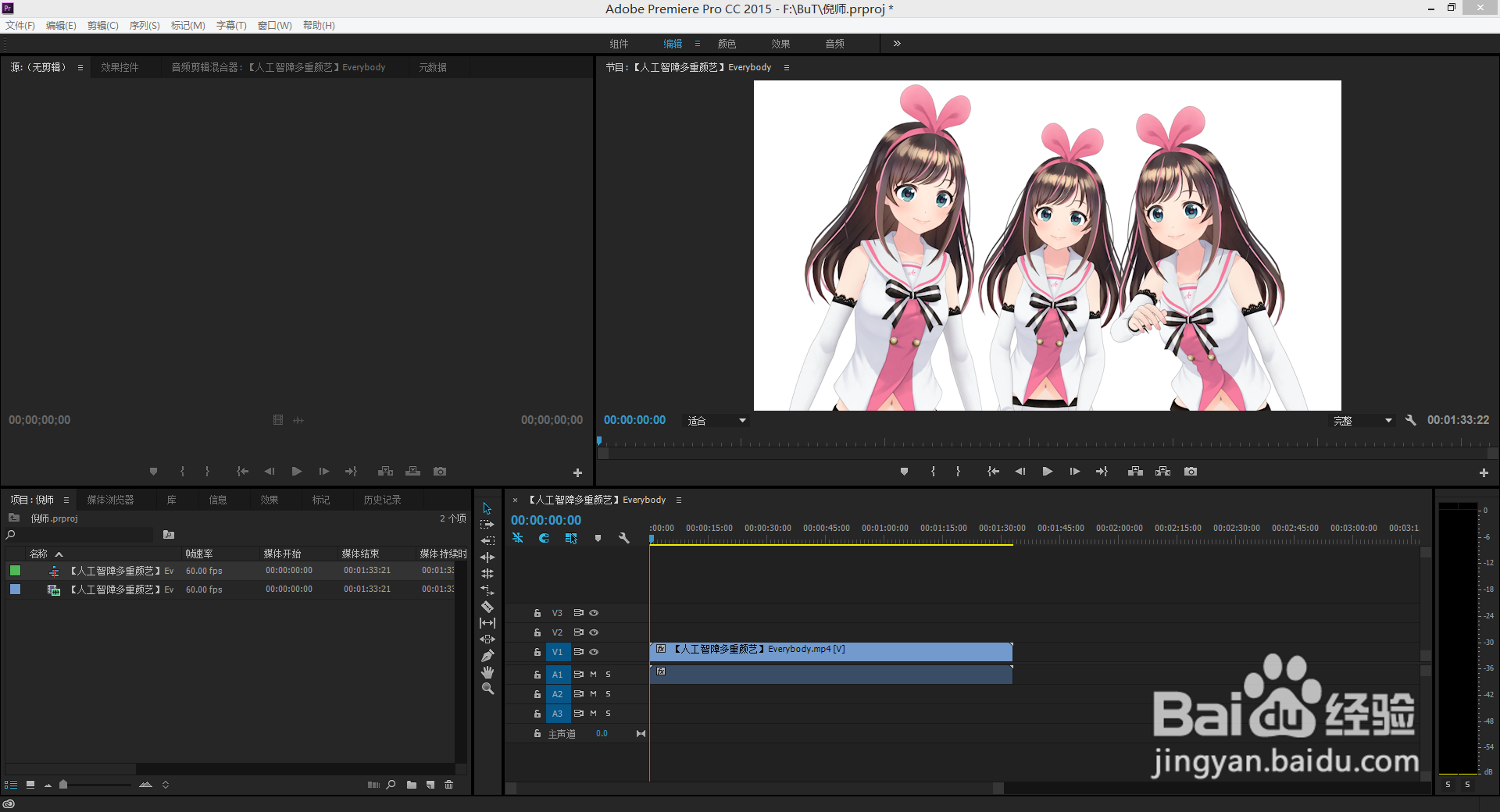Mark In point in program monitor
Viewport: 1500px width, 812px height.
(x=933, y=472)
